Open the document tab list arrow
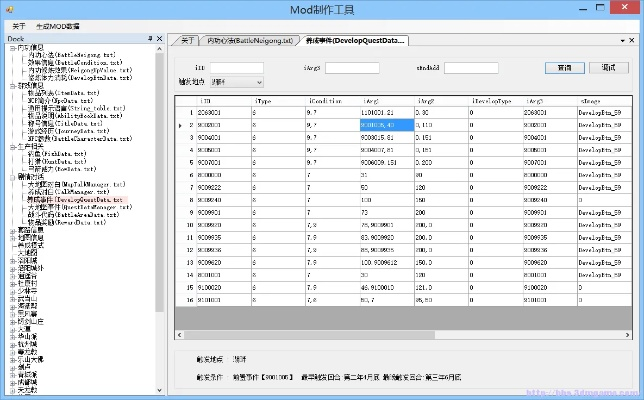Image resolution: width=644 pixels, height=400 pixels. 620,40
